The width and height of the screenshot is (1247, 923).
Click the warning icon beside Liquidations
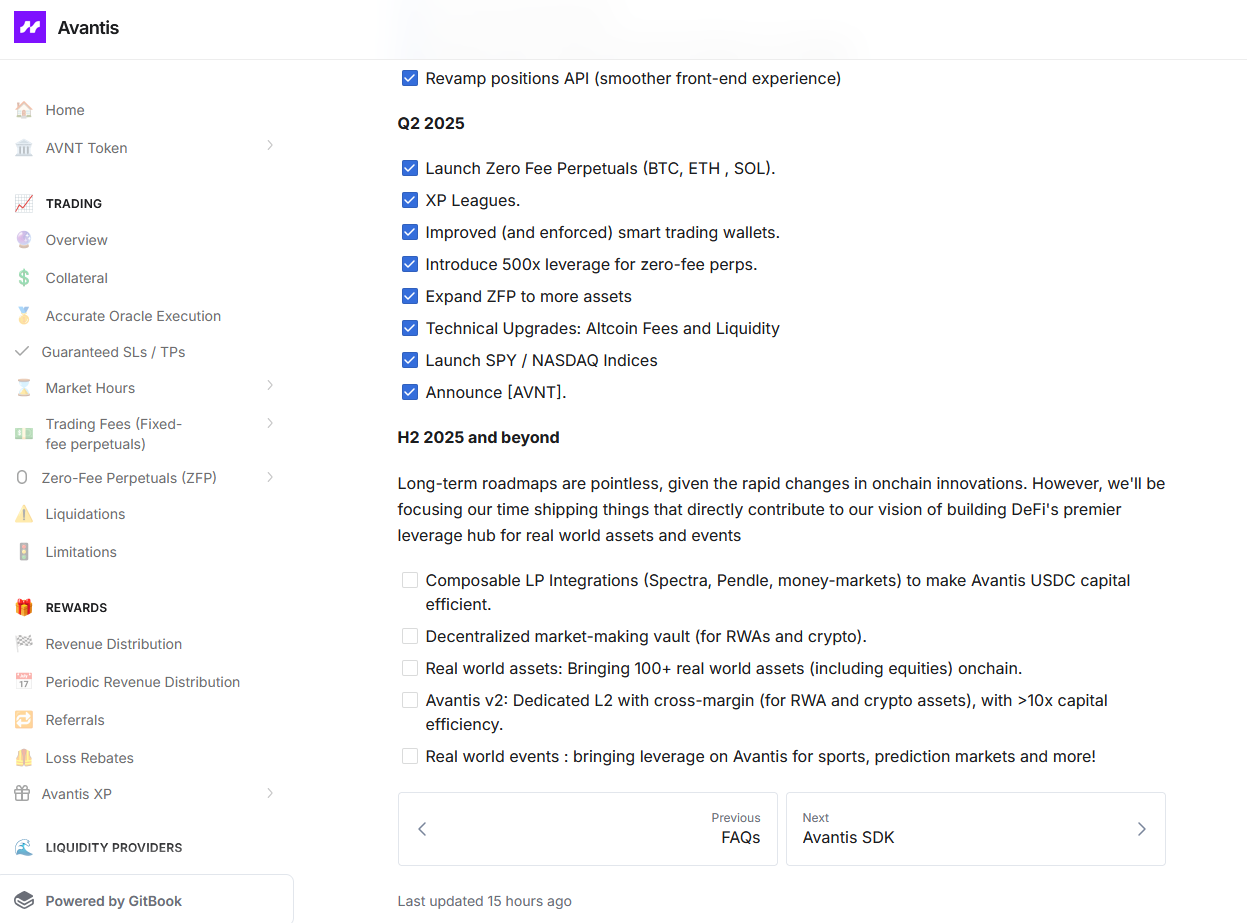tap(24, 514)
